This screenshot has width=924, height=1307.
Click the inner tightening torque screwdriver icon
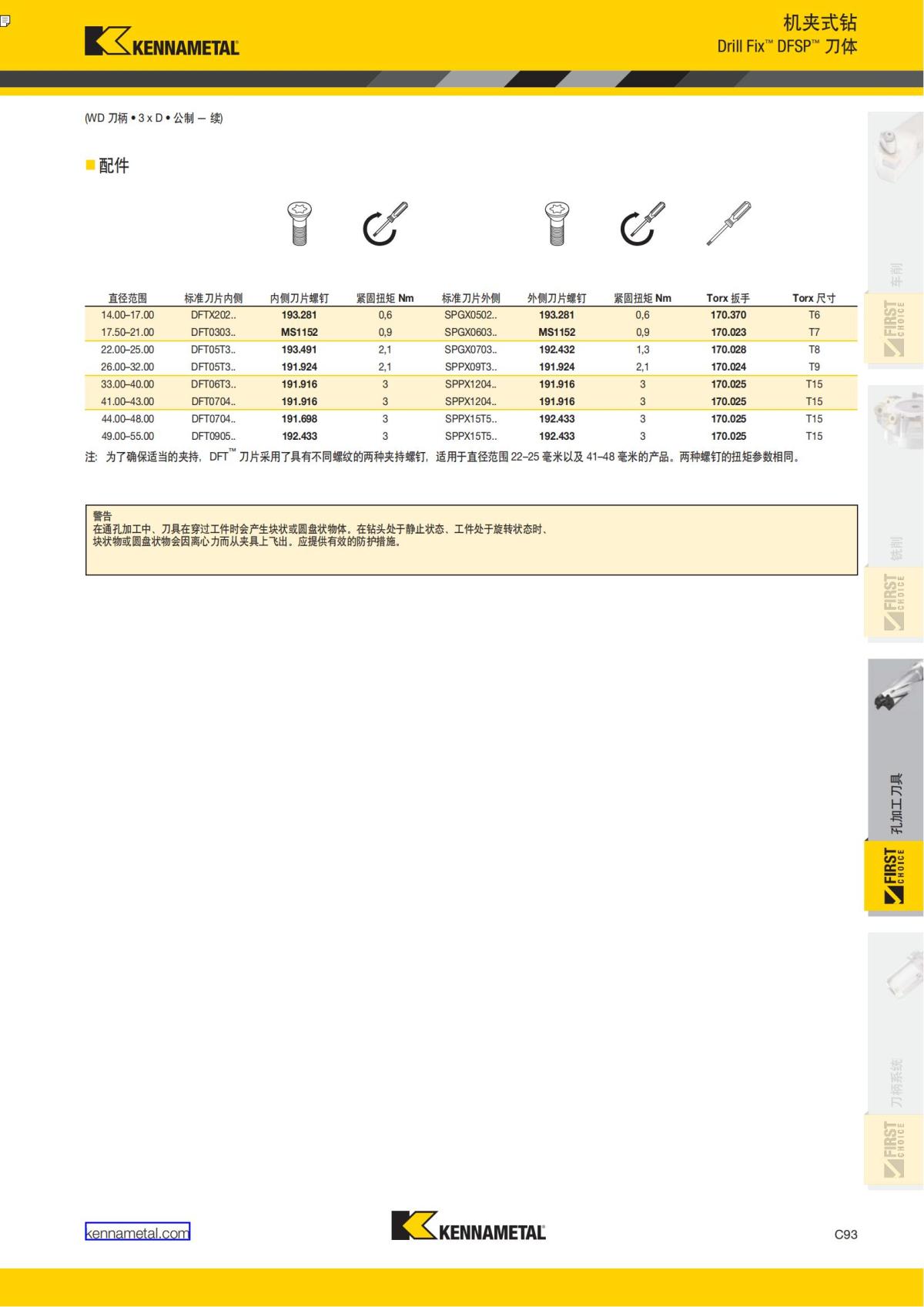coord(385,223)
